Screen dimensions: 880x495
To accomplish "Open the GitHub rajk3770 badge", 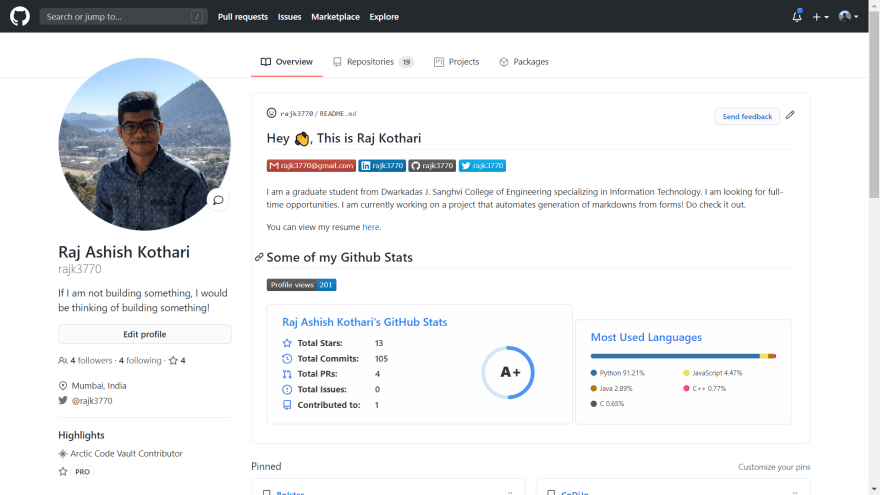I will point(432,166).
